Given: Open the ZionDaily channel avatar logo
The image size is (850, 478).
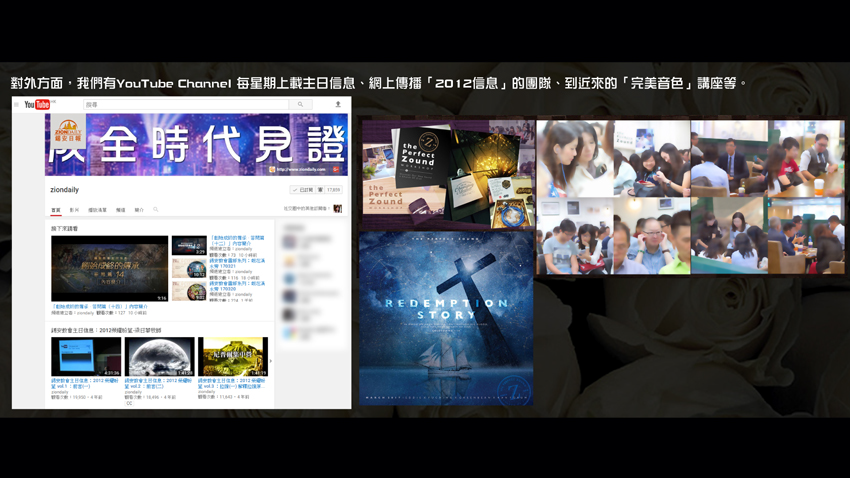Looking at the screenshot, I should pyautogui.click(x=68, y=131).
